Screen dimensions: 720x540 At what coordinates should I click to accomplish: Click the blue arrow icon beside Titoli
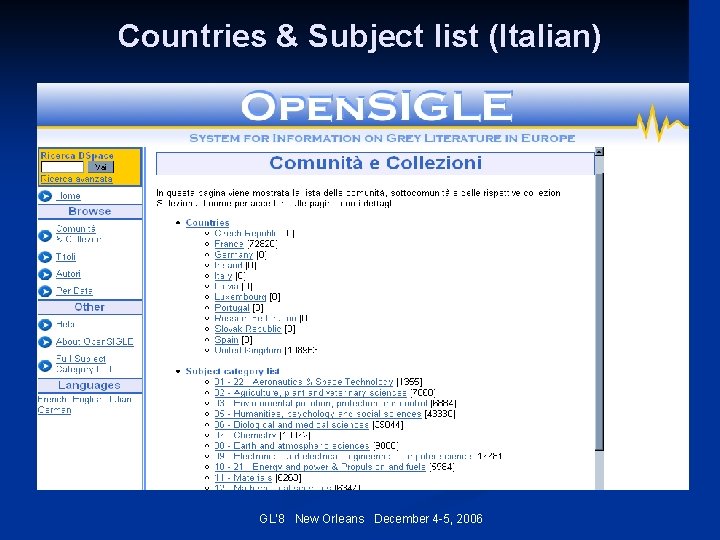tap(45, 257)
